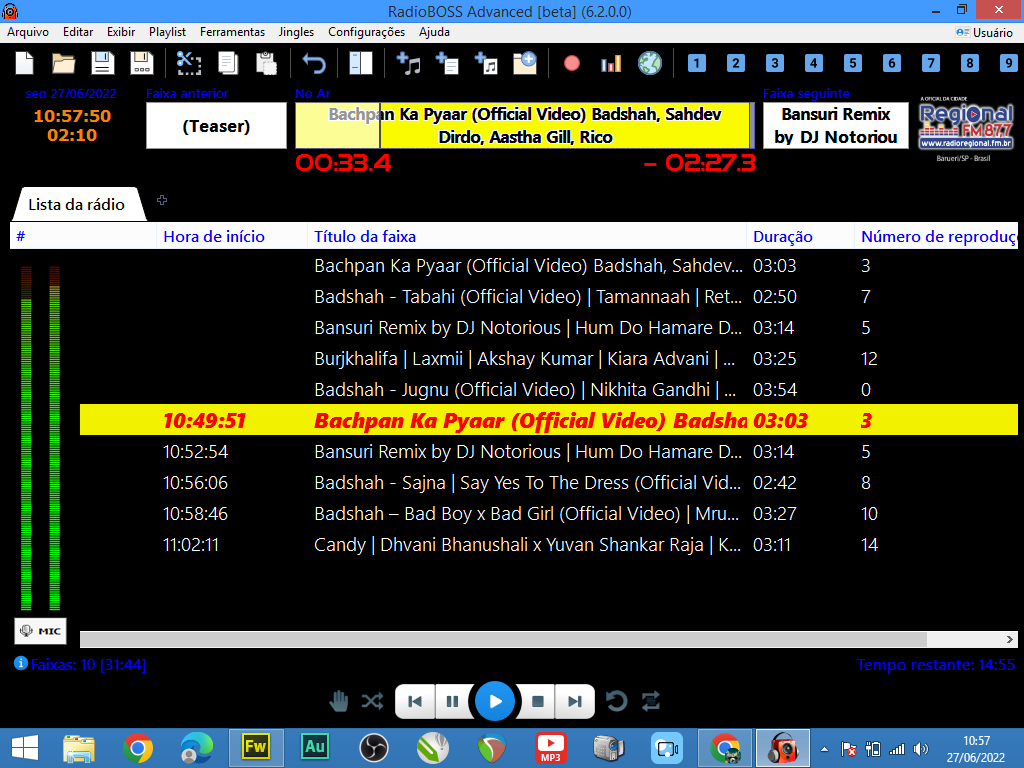Stop playback with the square button
This screenshot has width=1024, height=768.
tap(537, 701)
